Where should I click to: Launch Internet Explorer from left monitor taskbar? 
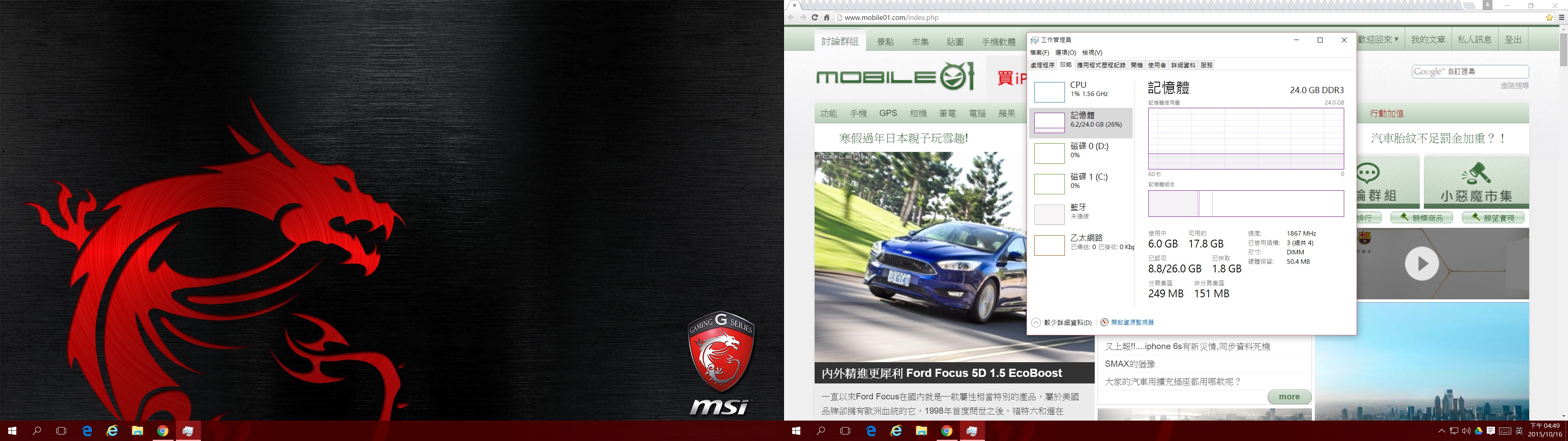(112, 431)
